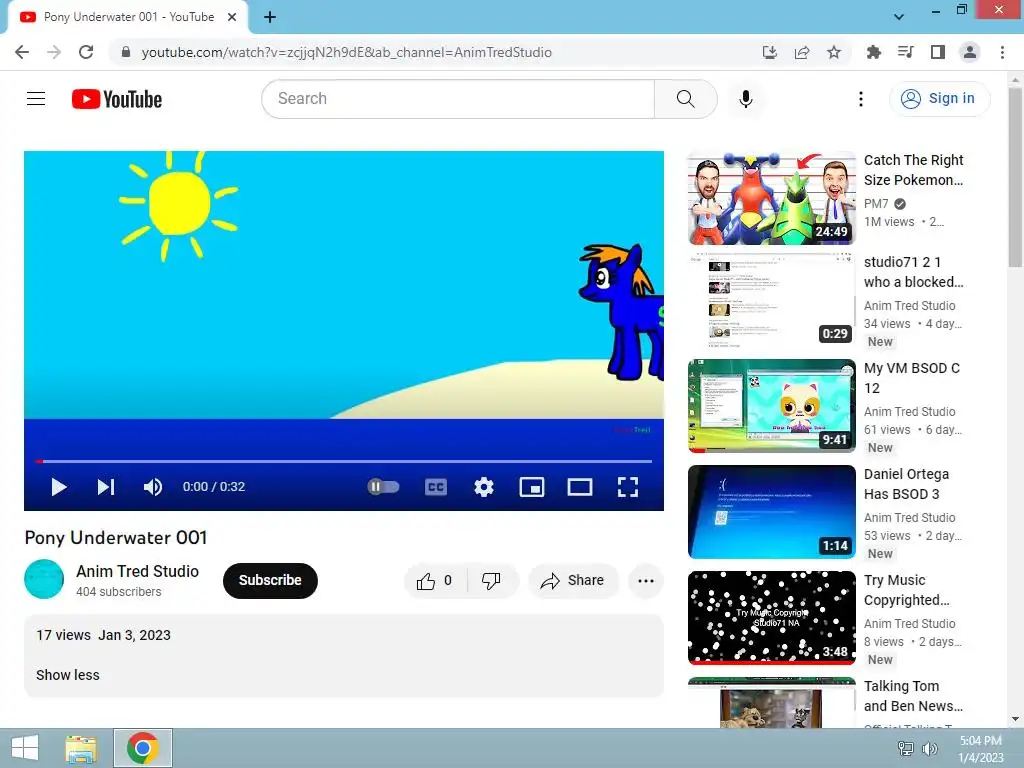The height and width of the screenshot is (768, 1024).
Task: Click the address bar URL
Action: [x=347, y=52]
